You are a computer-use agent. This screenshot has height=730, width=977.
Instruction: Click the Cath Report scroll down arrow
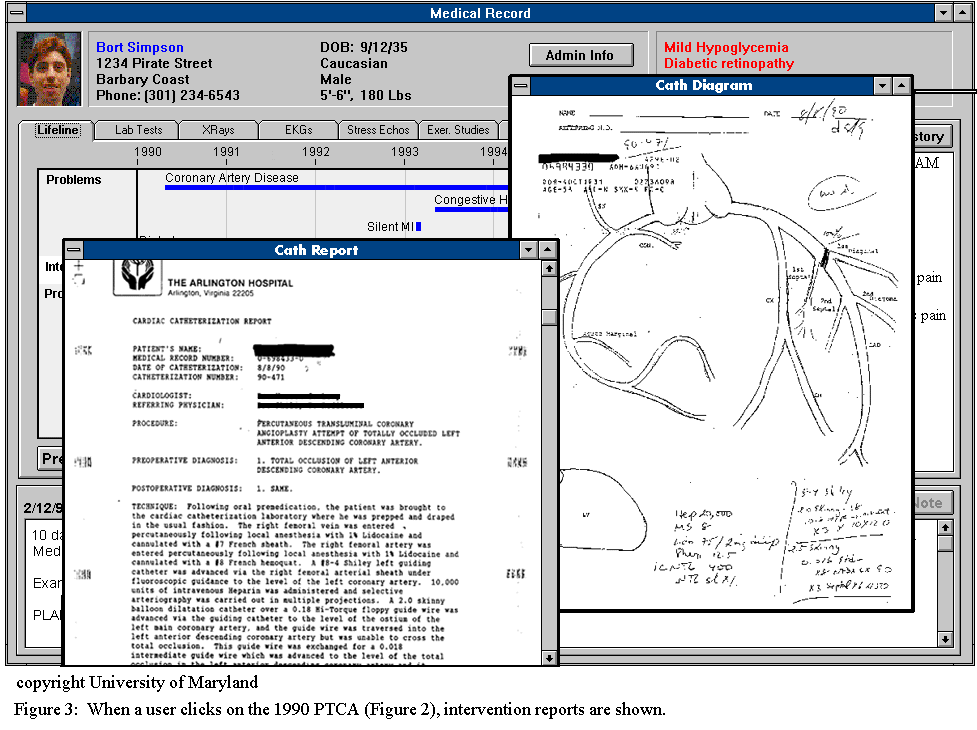click(549, 658)
